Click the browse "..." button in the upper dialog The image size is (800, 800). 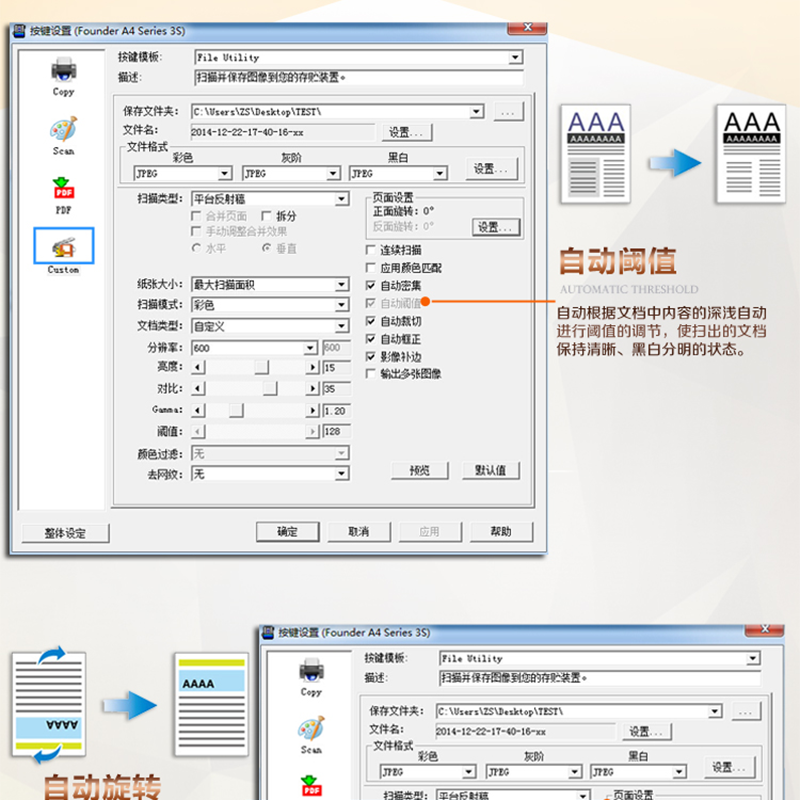pos(508,112)
